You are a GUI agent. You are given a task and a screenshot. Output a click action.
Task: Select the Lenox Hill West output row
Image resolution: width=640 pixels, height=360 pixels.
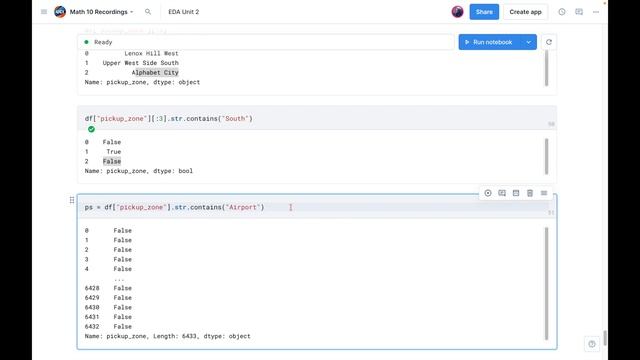132,53
